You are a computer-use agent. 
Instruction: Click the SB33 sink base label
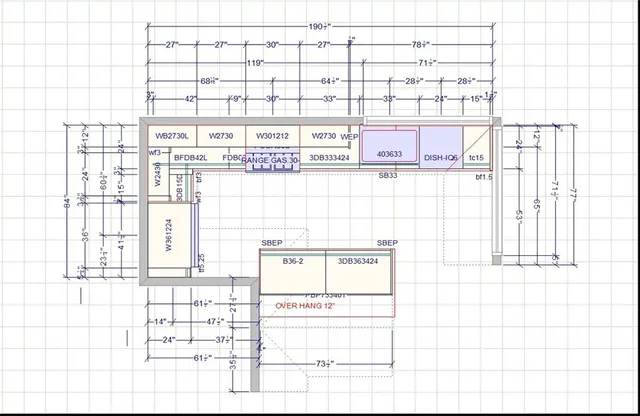point(387,176)
